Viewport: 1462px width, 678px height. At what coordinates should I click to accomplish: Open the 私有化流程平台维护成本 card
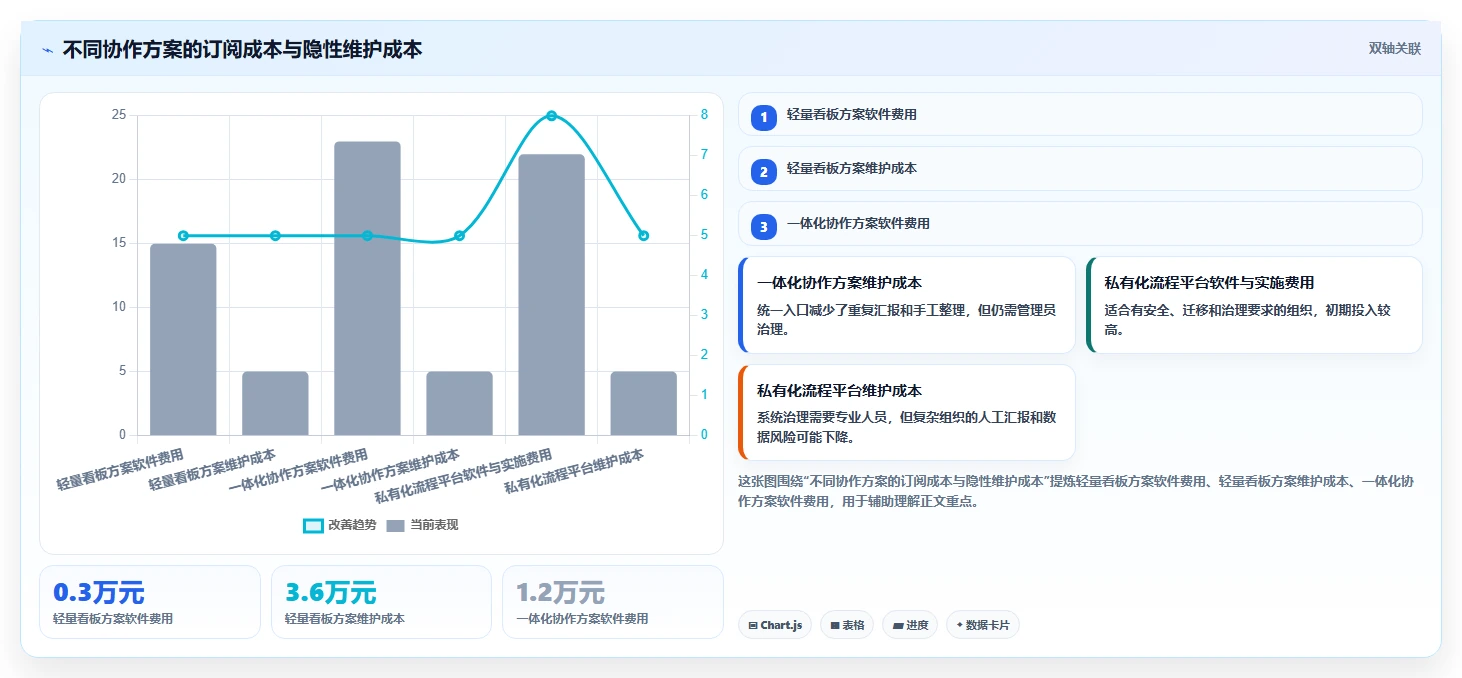coord(907,412)
